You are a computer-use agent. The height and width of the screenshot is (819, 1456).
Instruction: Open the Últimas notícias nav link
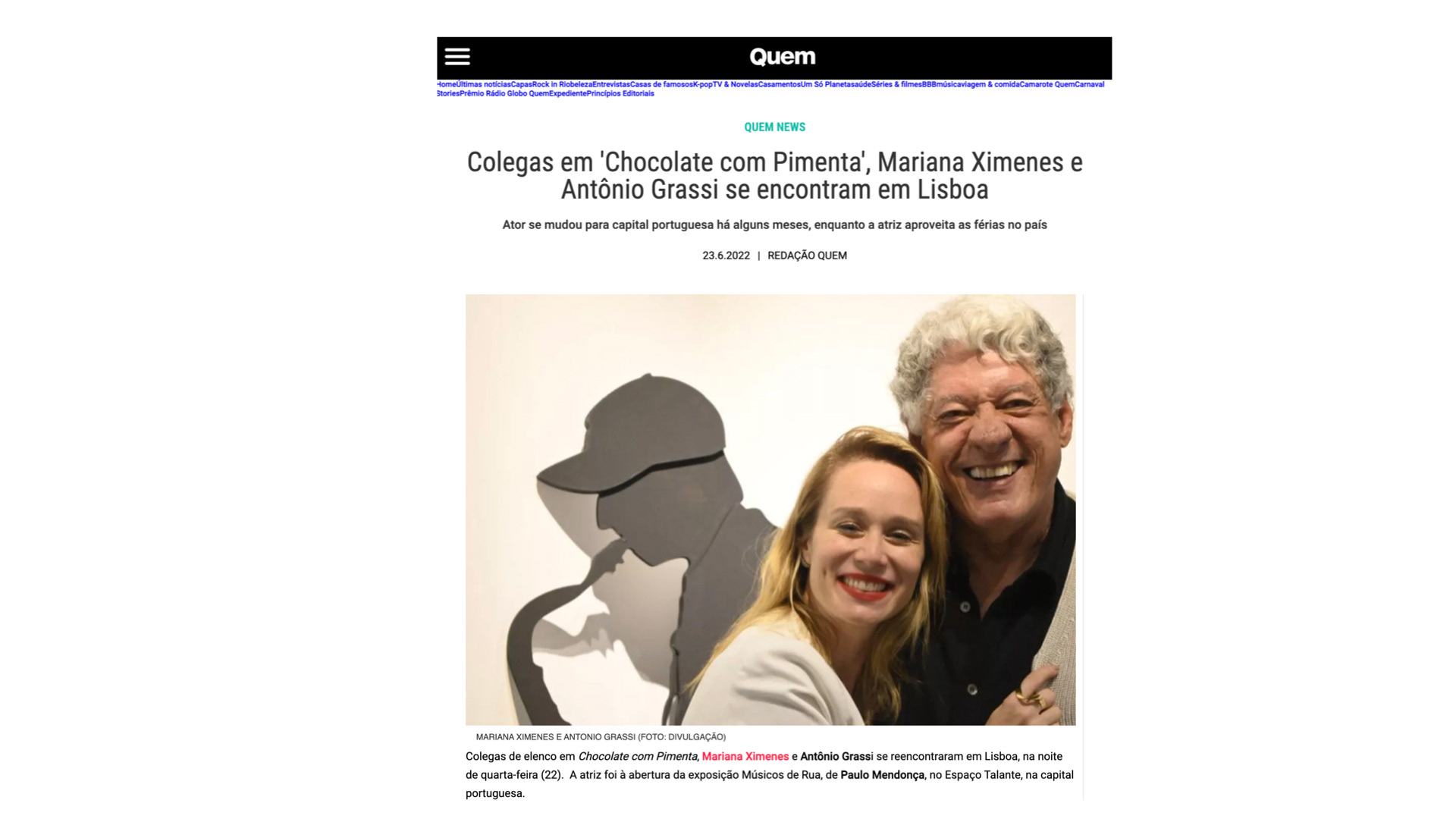tap(484, 84)
